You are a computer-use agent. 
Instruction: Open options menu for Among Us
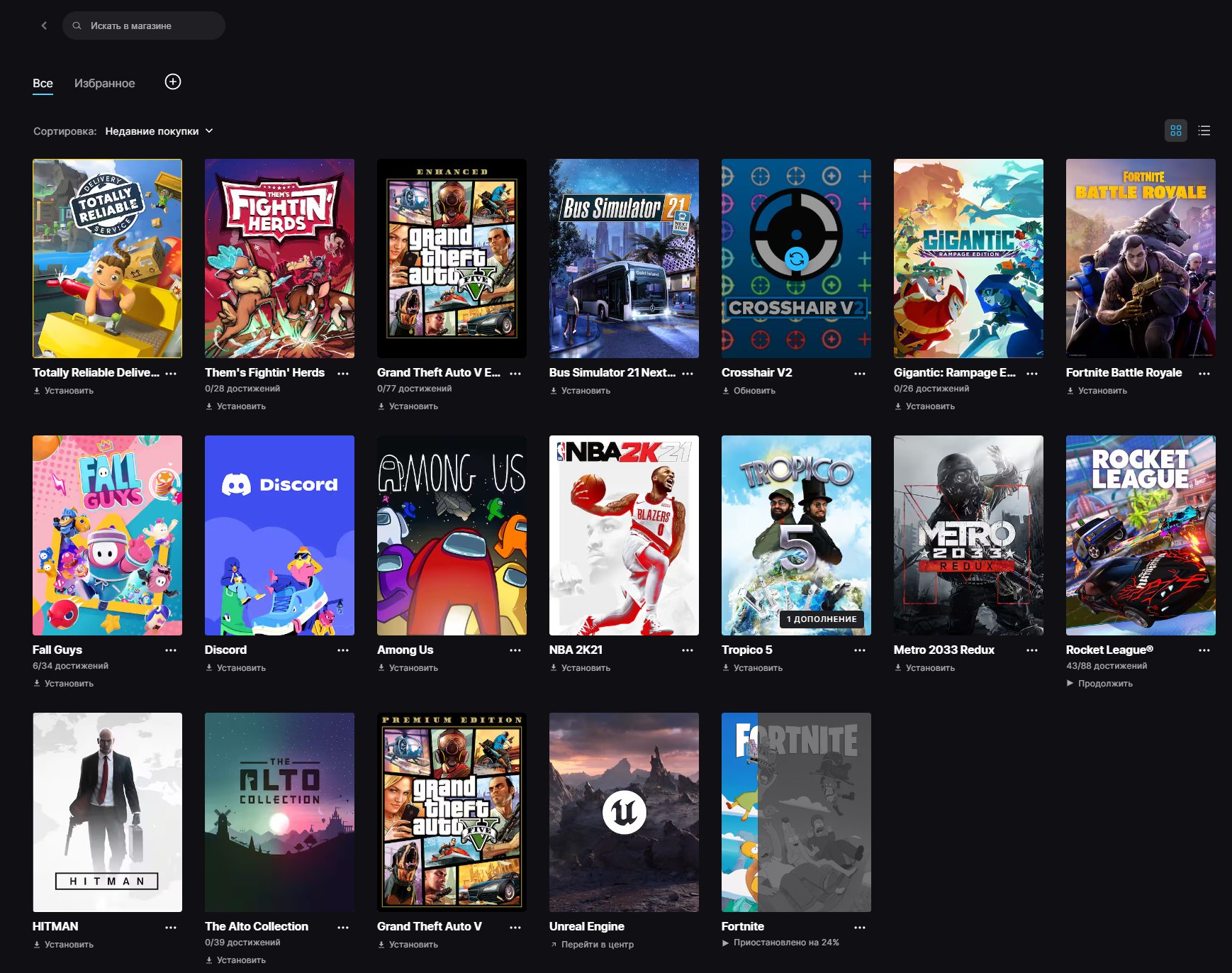[x=515, y=650]
